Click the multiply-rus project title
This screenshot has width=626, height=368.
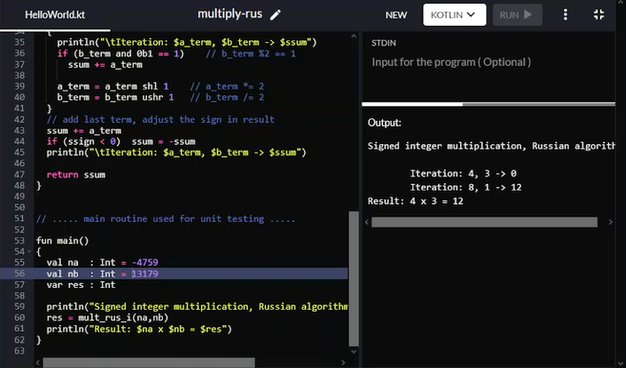(x=230, y=14)
